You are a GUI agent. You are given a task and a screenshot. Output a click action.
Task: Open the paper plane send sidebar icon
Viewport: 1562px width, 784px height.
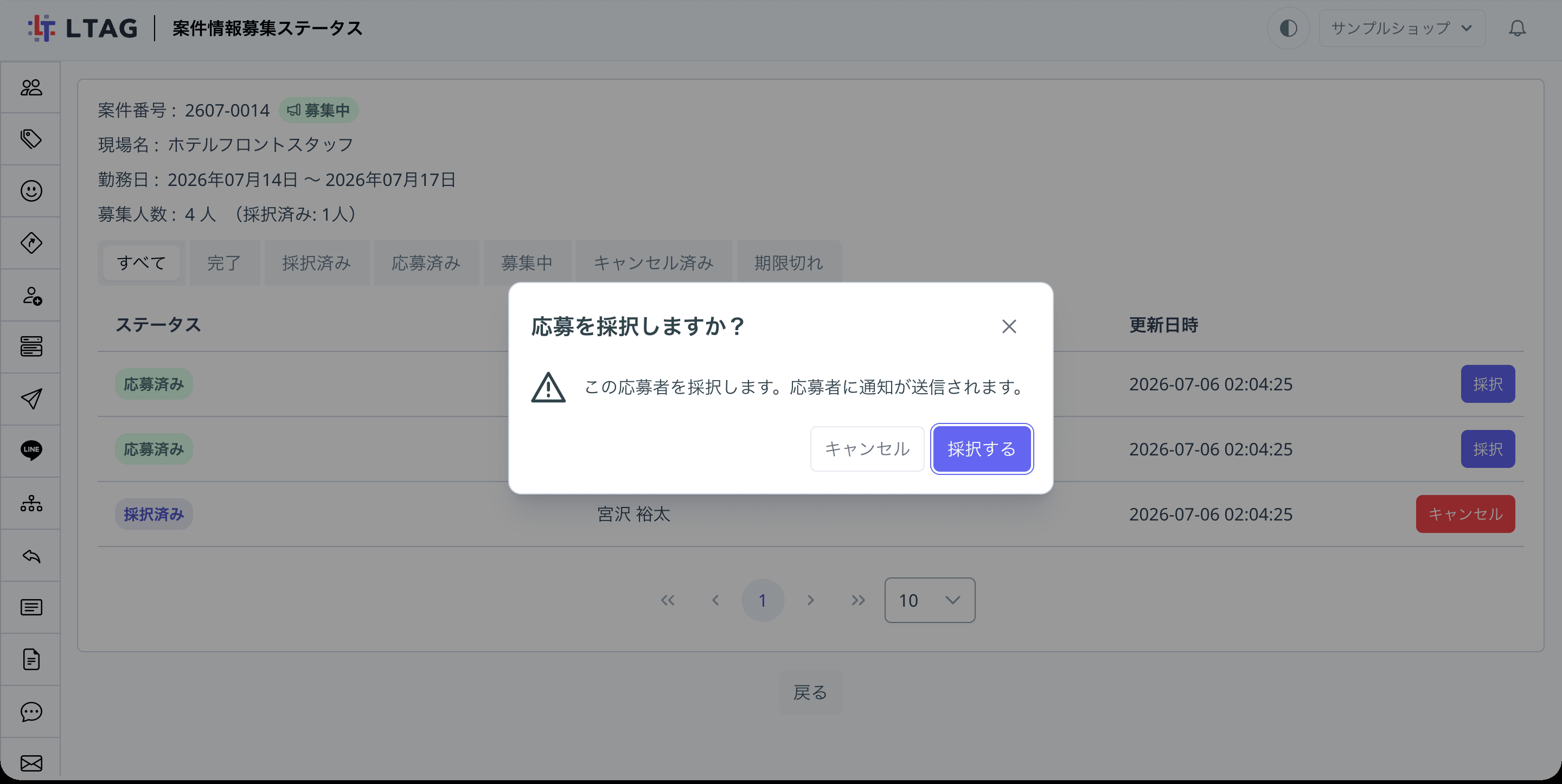point(31,399)
